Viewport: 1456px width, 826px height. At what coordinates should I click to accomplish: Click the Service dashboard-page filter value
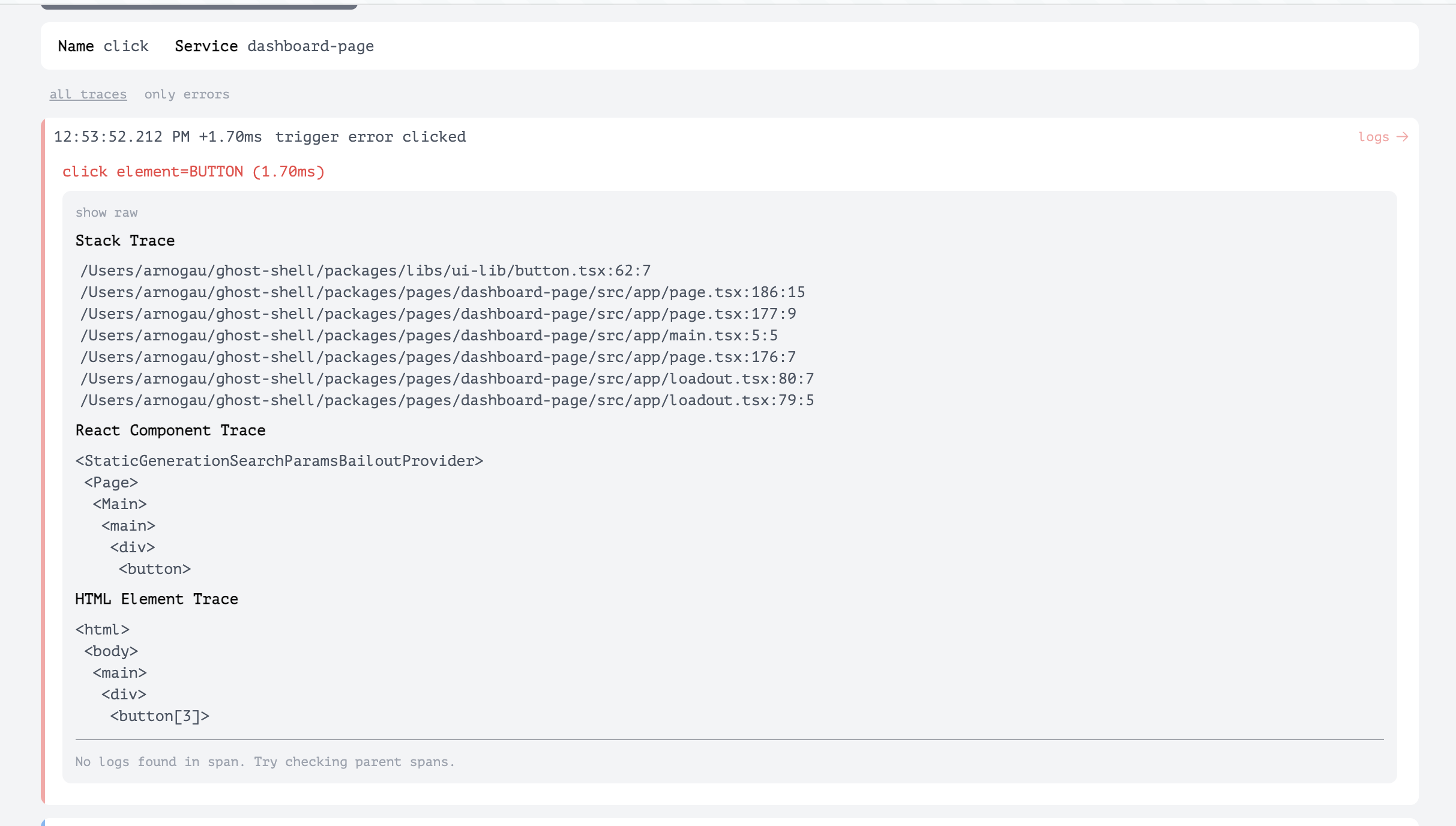coord(310,46)
